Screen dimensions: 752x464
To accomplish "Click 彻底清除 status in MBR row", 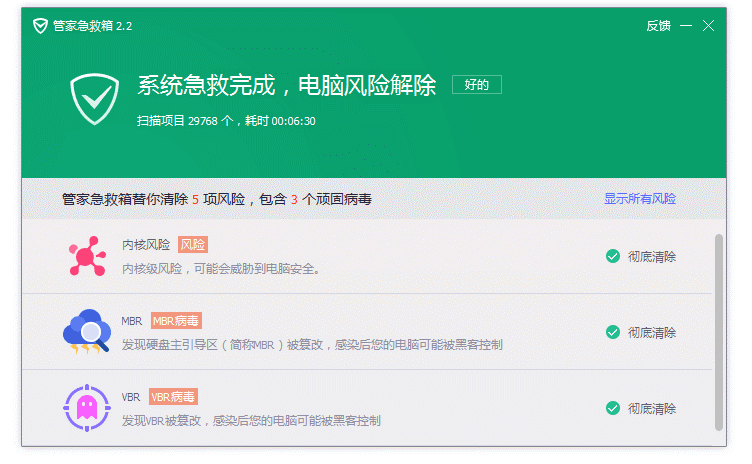I will 652,333.
